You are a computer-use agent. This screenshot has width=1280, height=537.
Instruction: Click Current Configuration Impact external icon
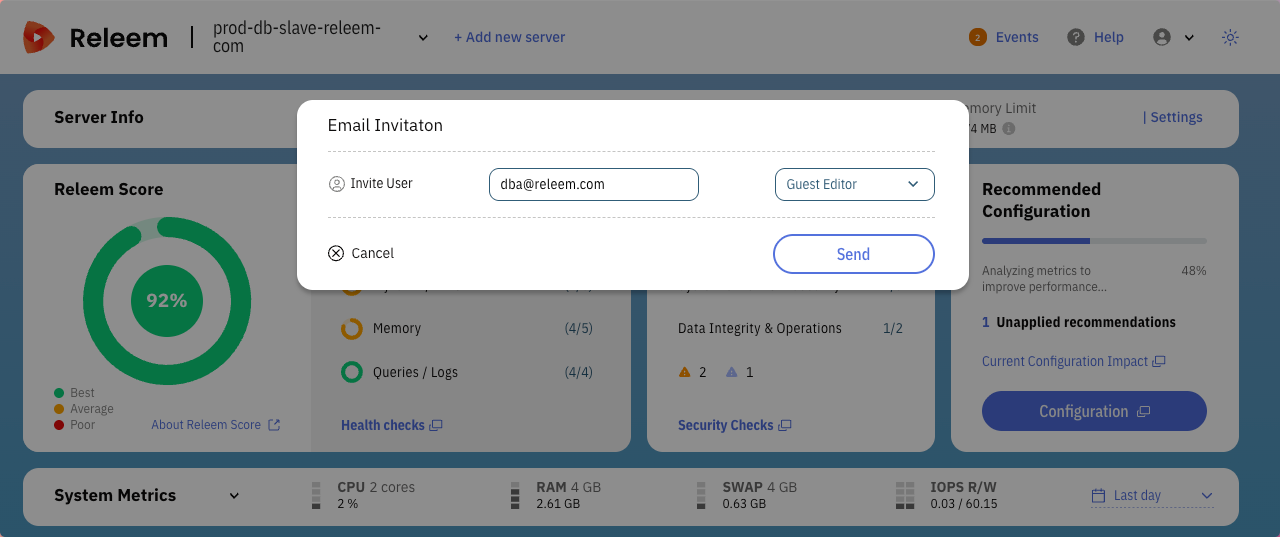[1159, 361]
